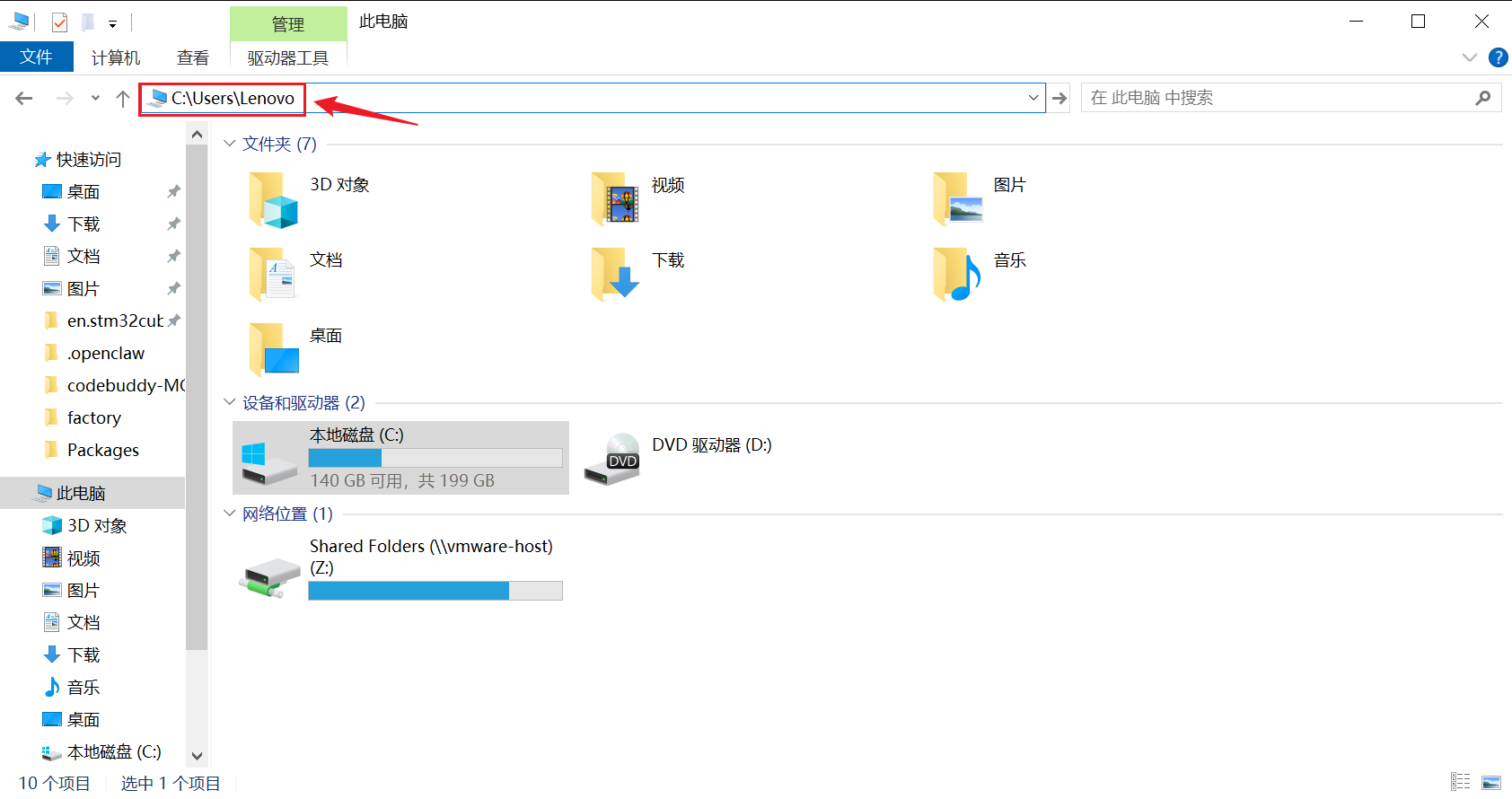Open the 图片 folder icon in main pane
The height and width of the screenshot is (799, 1512).
[958, 199]
